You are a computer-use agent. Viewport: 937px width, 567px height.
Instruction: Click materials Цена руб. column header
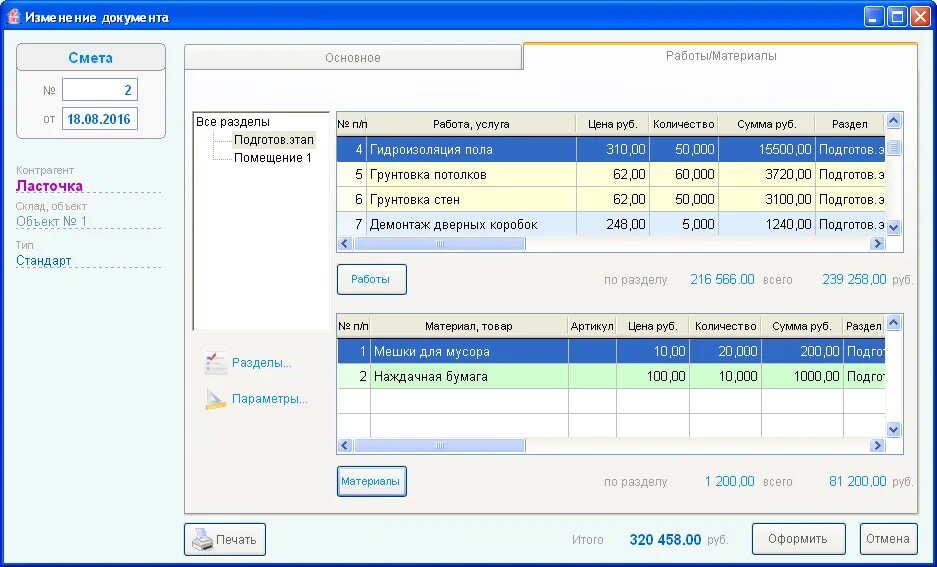653,326
